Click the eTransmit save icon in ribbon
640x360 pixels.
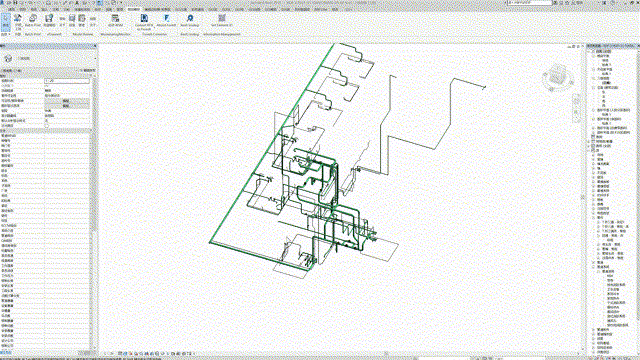[x=49, y=20]
